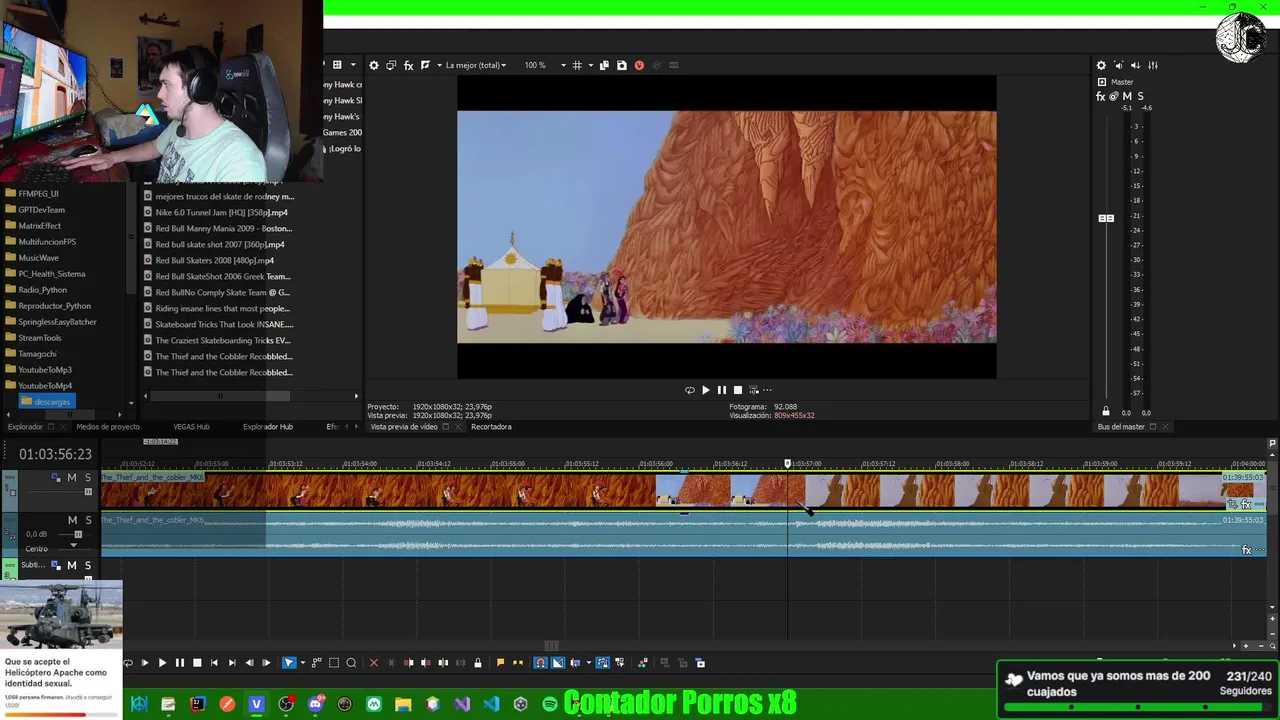Image resolution: width=1280 pixels, height=720 pixels.
Task: Mute the video track 1
Action: (71, 478)
